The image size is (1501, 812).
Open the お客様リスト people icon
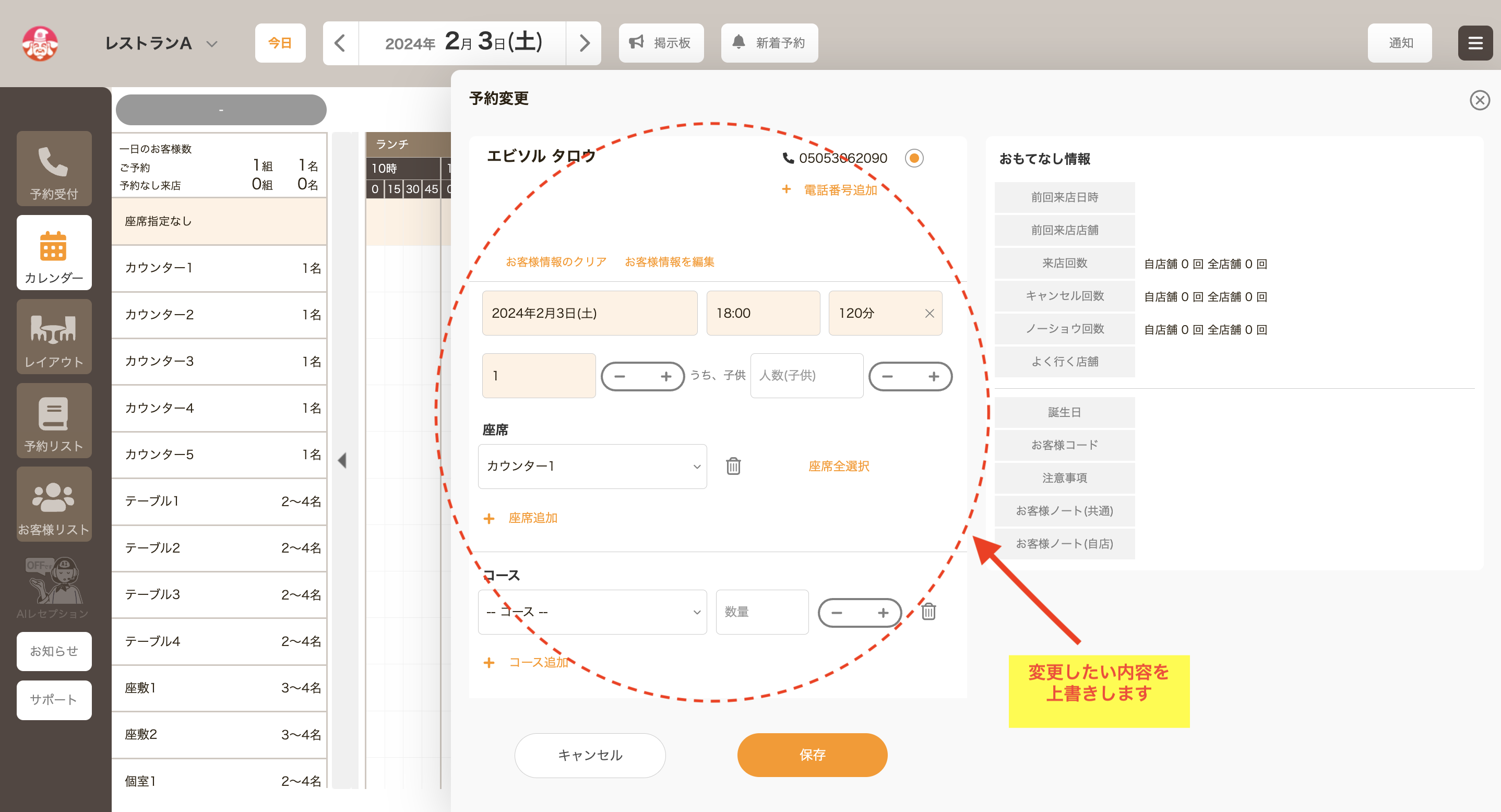pos(54,504)
